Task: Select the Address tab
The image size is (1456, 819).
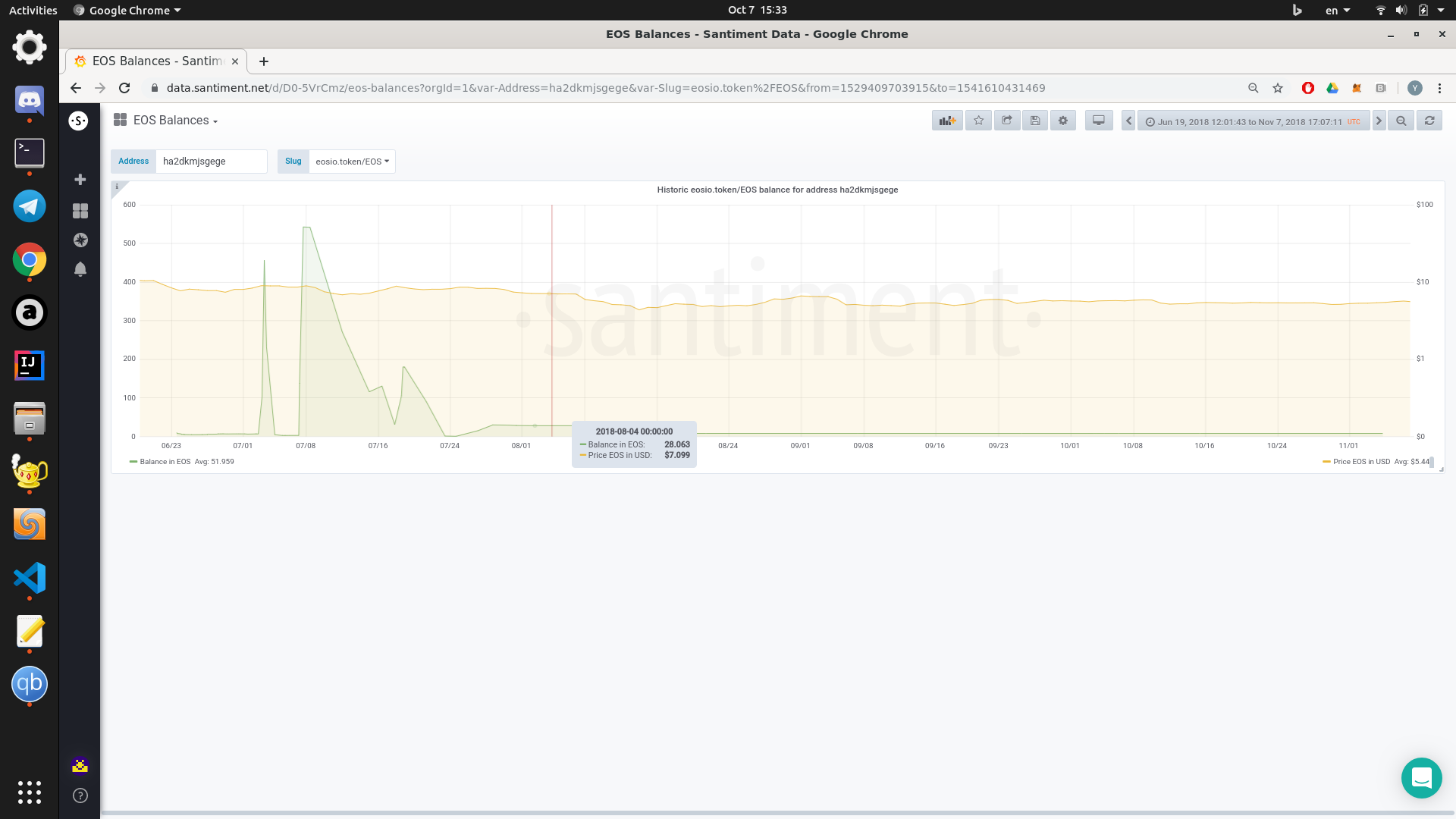Action: click(x=132, y=160)
